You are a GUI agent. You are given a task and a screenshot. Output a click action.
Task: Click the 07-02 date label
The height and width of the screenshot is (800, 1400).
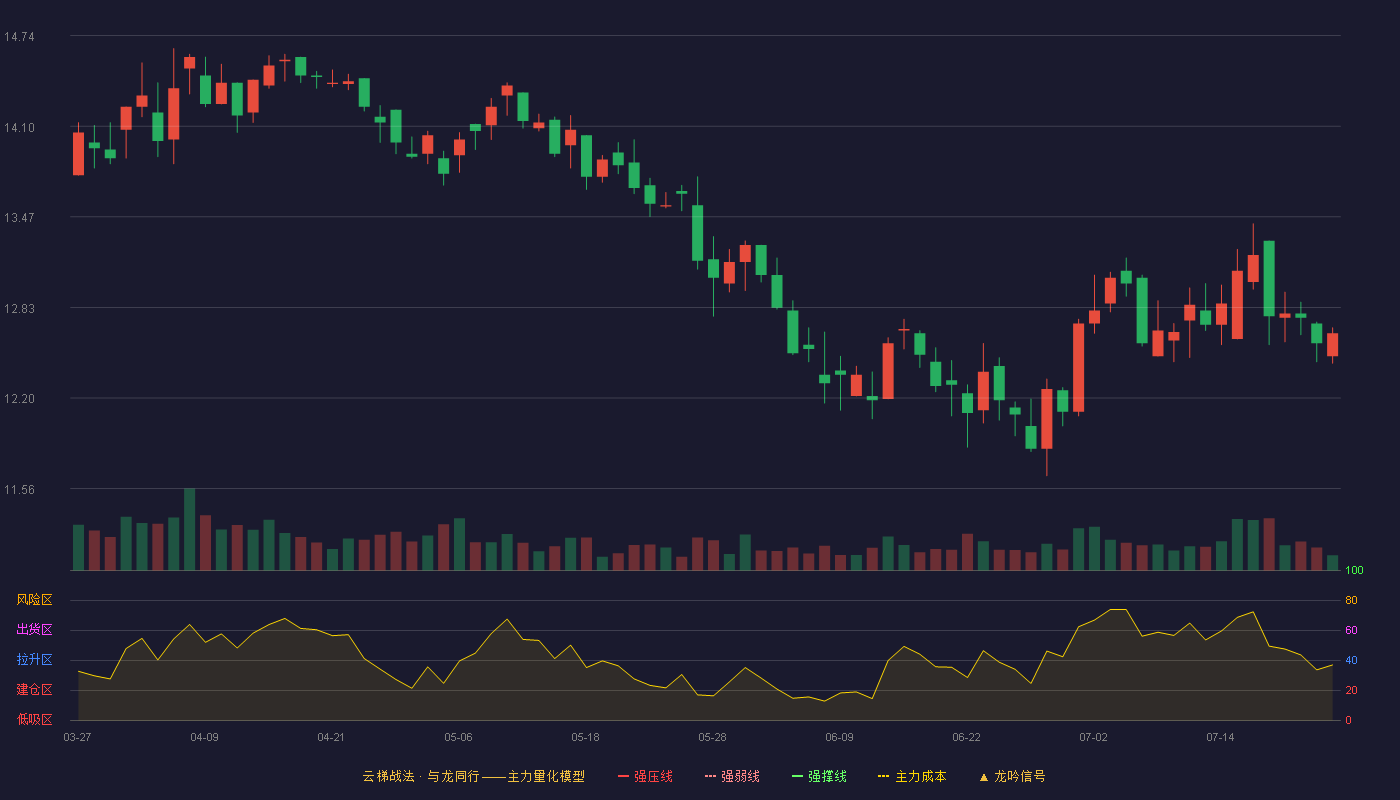tap(1093, 737)
